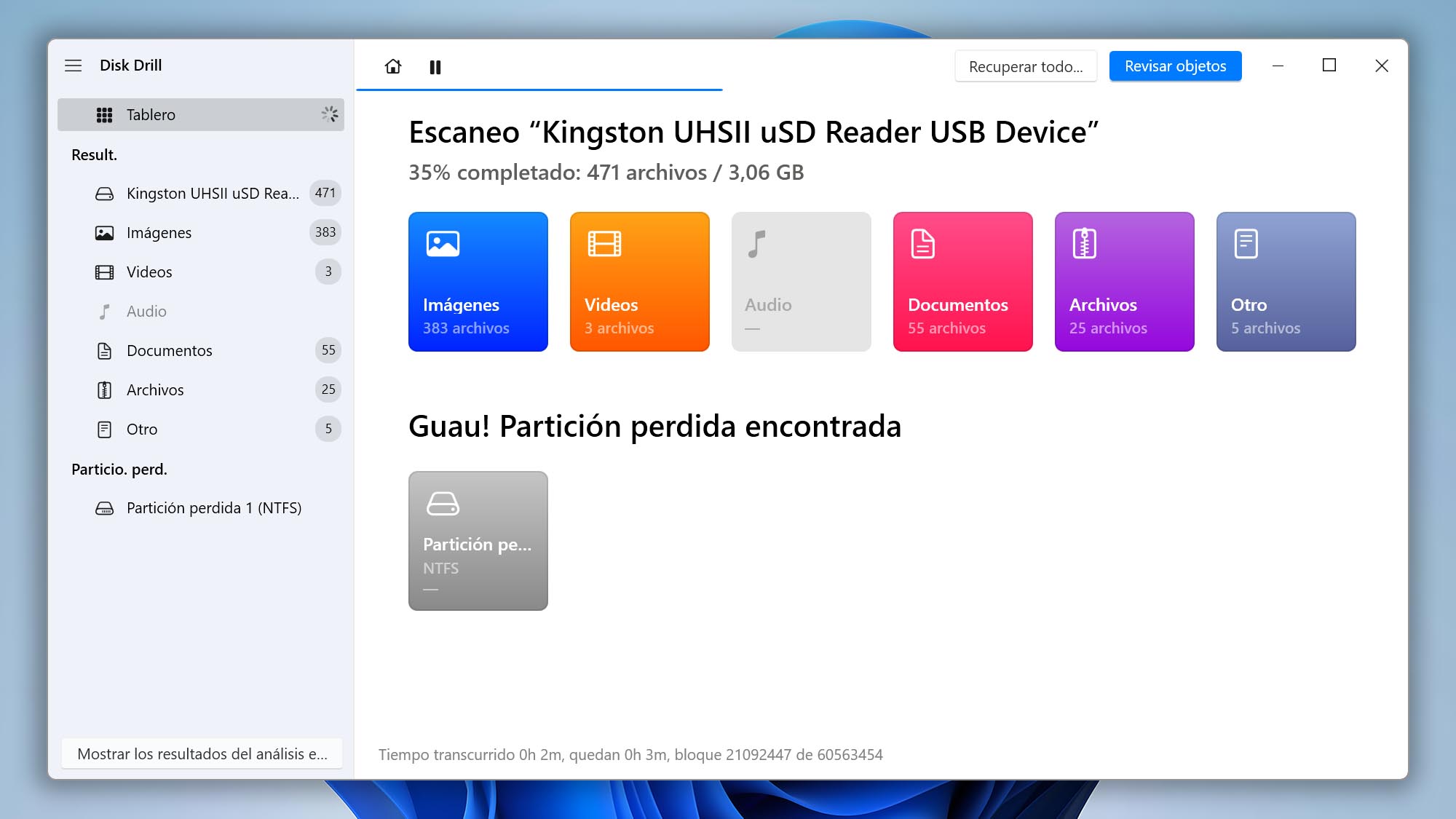Image resolution: width=1456 pixels, height=819 pixels.
Task: Click the 383 count badge for Imágenes
Action: pos(325,232)
